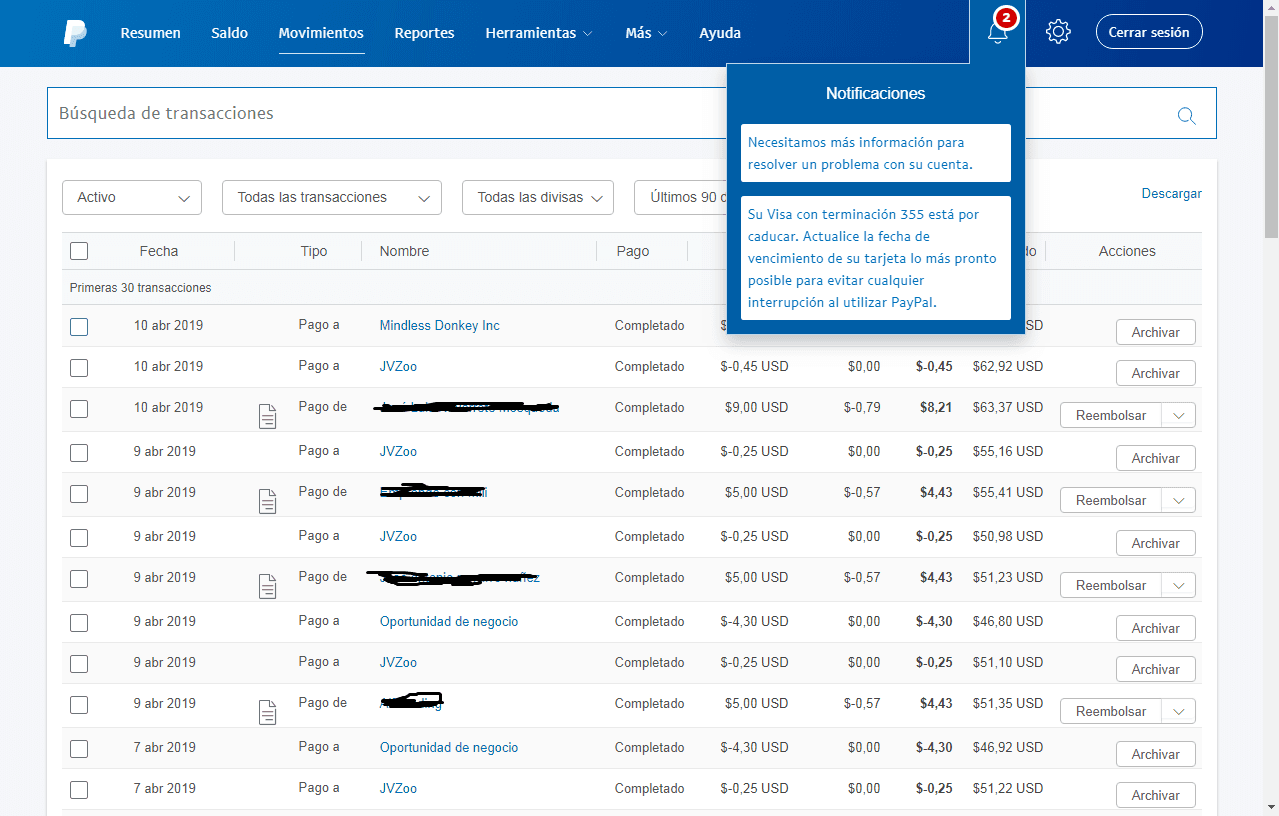1279x816 pixels.
Task: Open settings gear icon
Action: coord(1058,32)
